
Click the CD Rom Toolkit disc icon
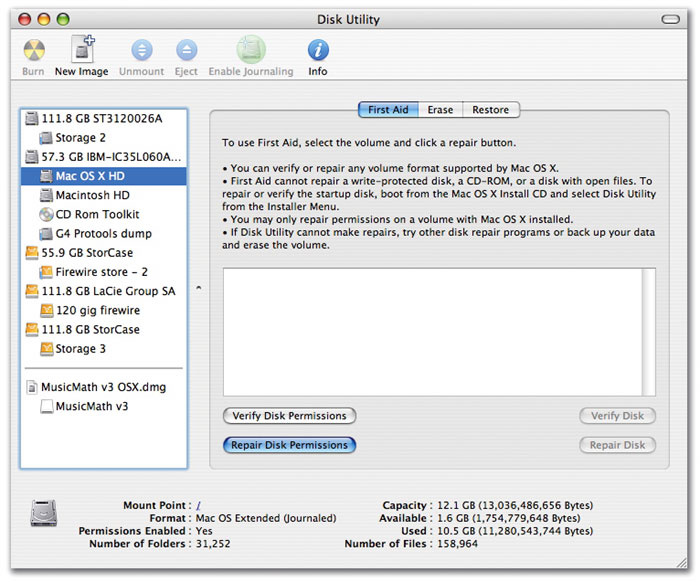46,215
